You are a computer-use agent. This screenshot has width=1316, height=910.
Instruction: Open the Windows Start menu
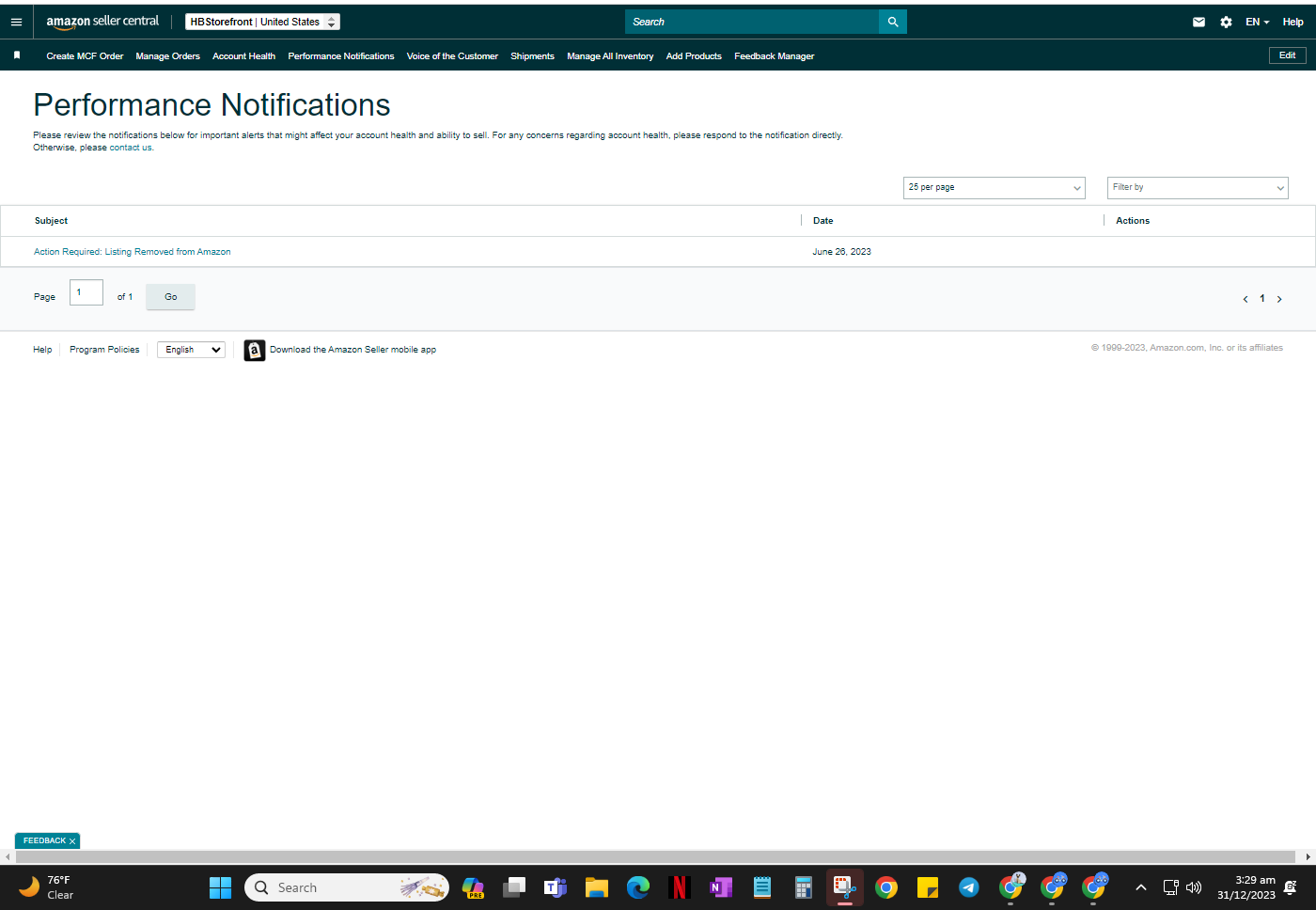click(220, 887)
